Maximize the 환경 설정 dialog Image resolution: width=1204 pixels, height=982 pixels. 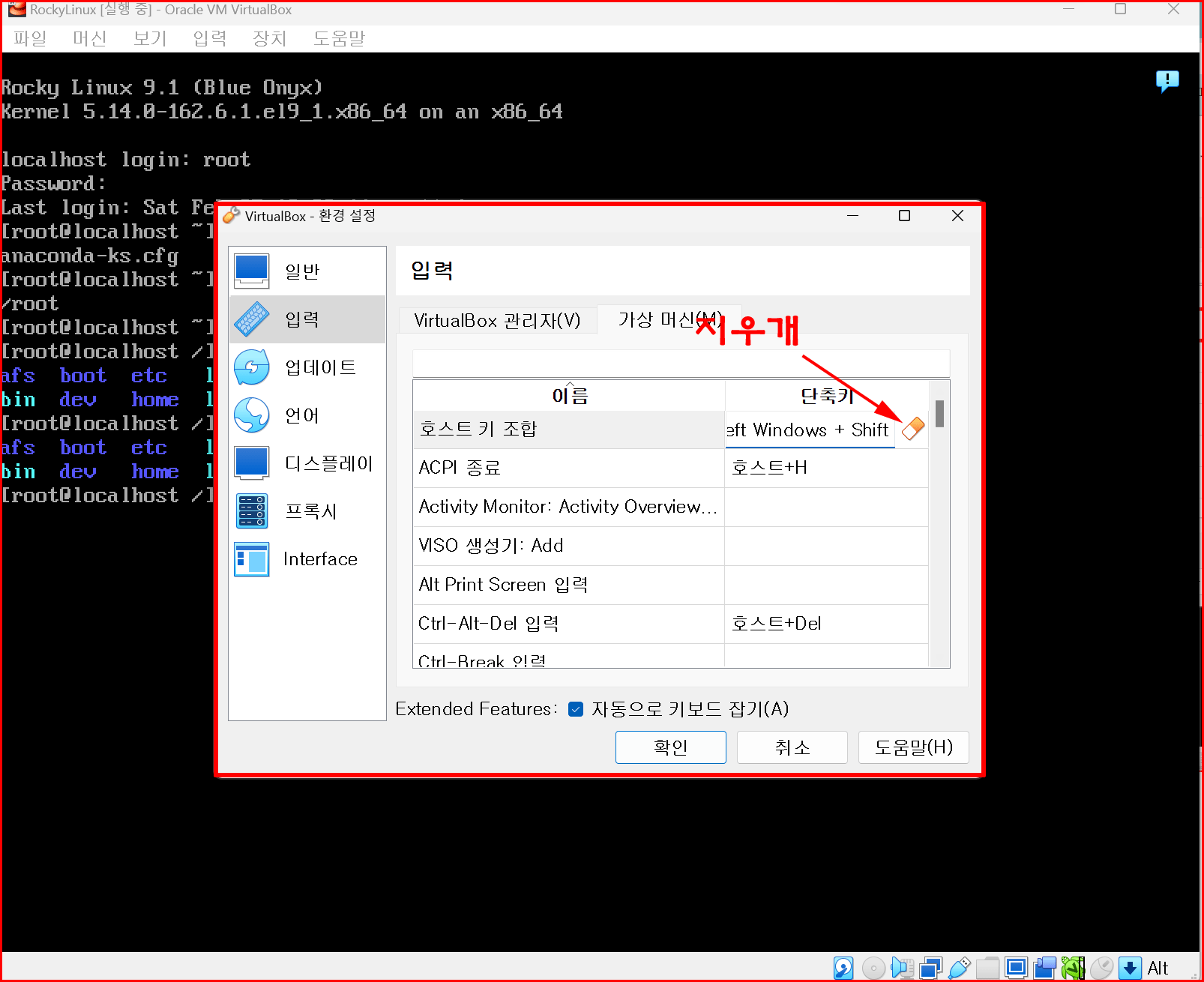905,216
